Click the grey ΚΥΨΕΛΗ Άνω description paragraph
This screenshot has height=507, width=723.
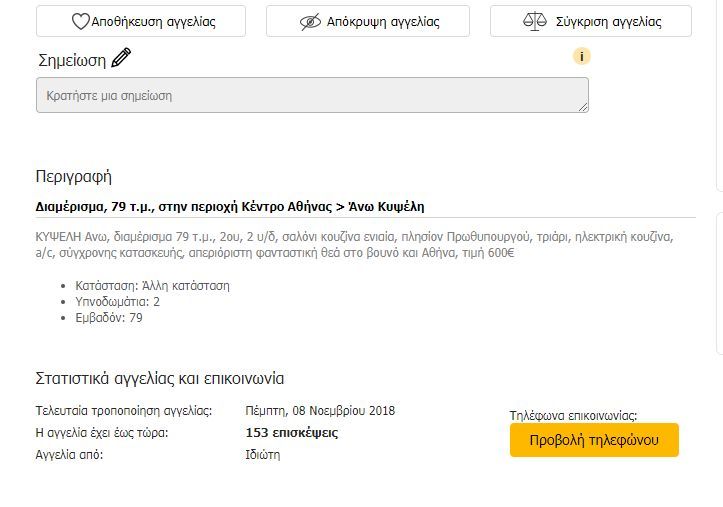(x=355, y=245)
